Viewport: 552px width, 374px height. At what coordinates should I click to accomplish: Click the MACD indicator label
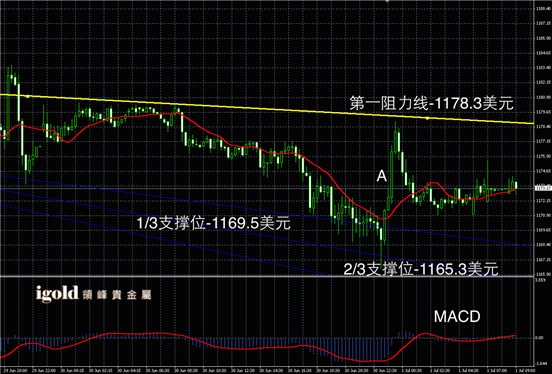pyautogui.click(x=457, y=316)
